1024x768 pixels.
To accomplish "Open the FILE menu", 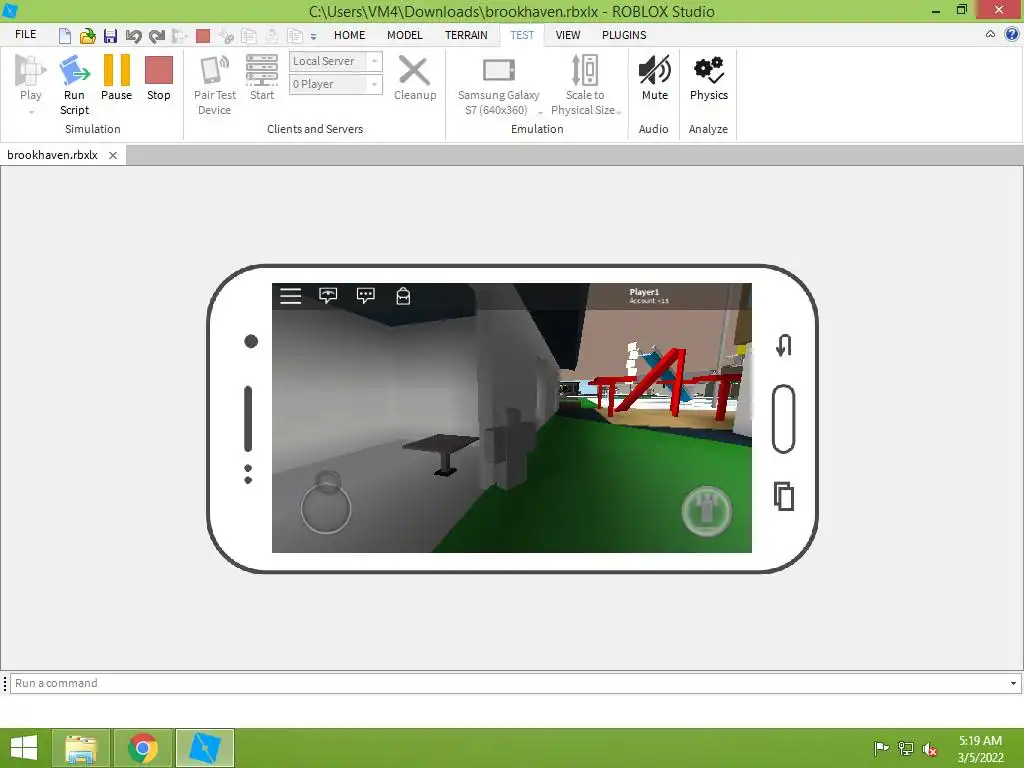I will click(x=25, y=35).
